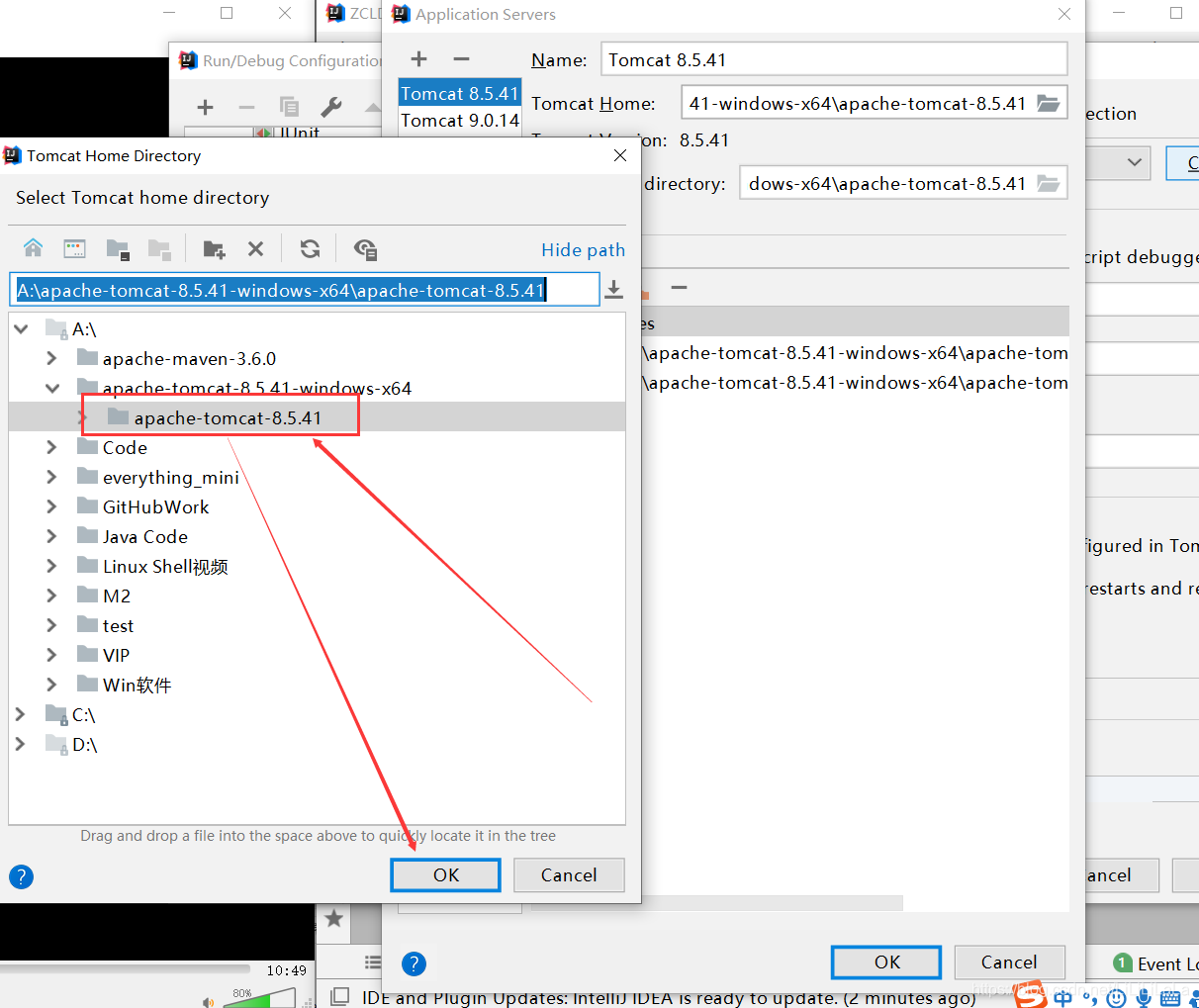Go to home directory in file chooser
Viewport: 1199px width, 1008px height.
point(34,248)
